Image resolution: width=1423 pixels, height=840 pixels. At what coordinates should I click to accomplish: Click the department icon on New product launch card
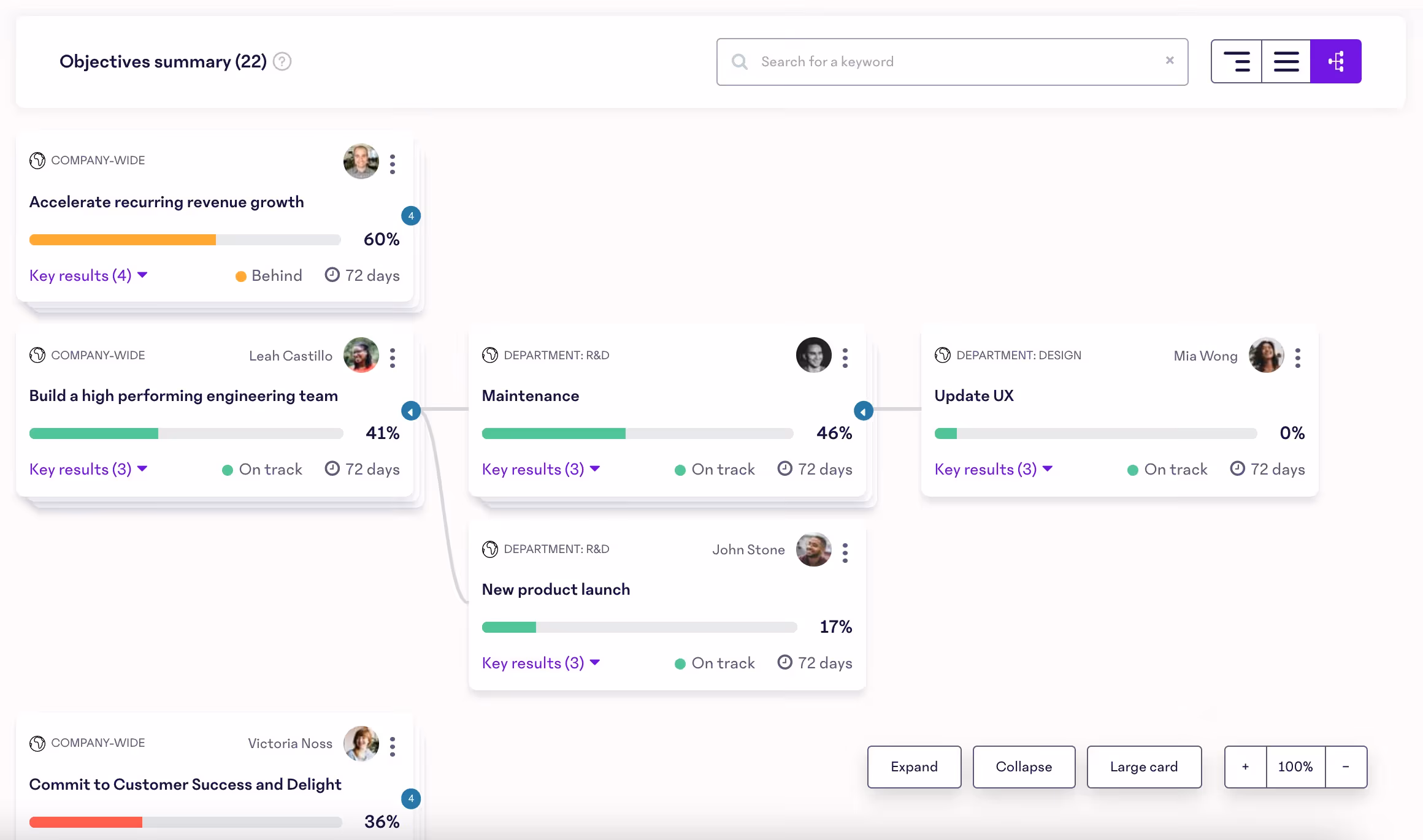point(490,549)
